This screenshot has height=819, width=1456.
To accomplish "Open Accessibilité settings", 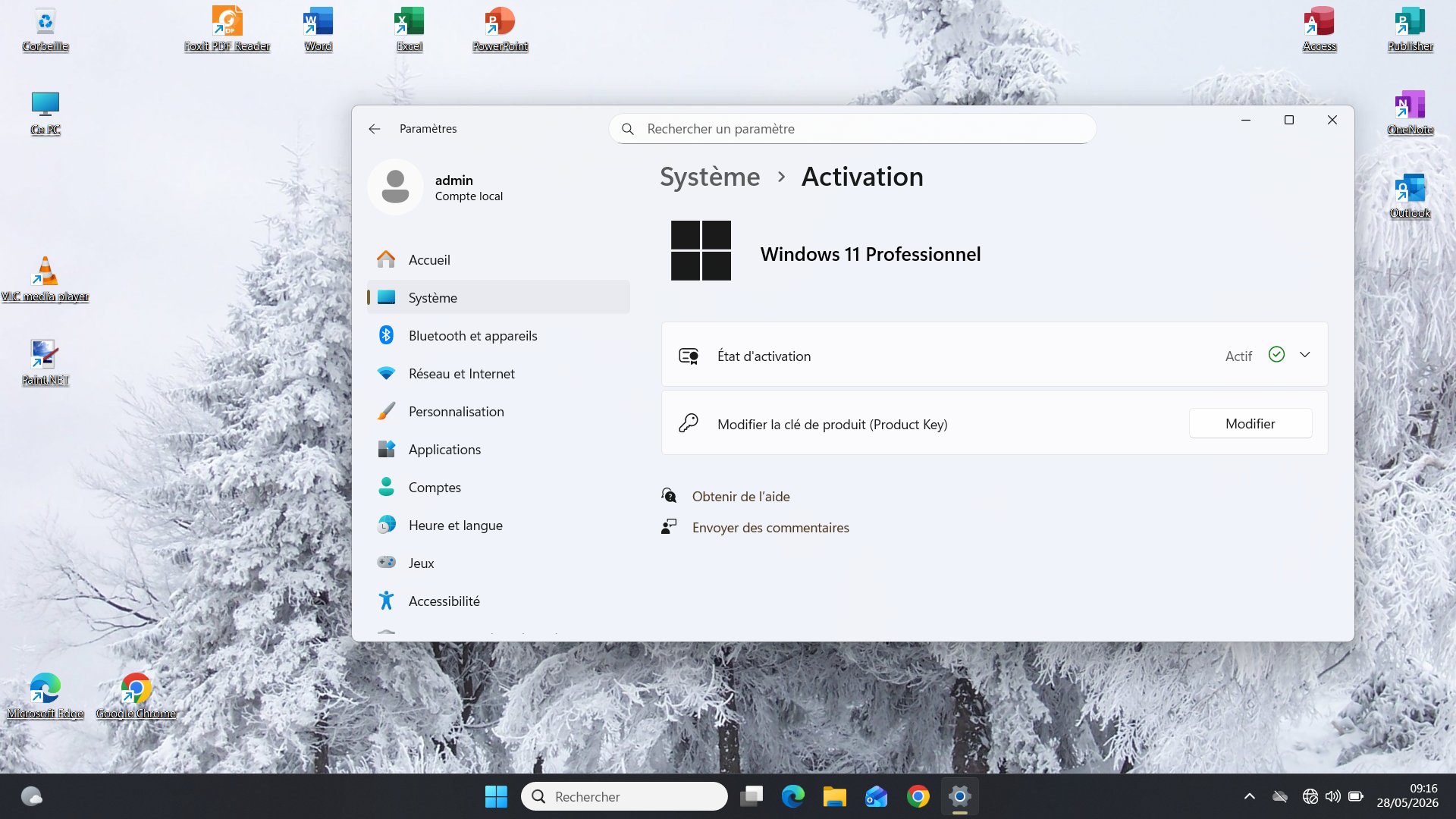I will point(498,601).
